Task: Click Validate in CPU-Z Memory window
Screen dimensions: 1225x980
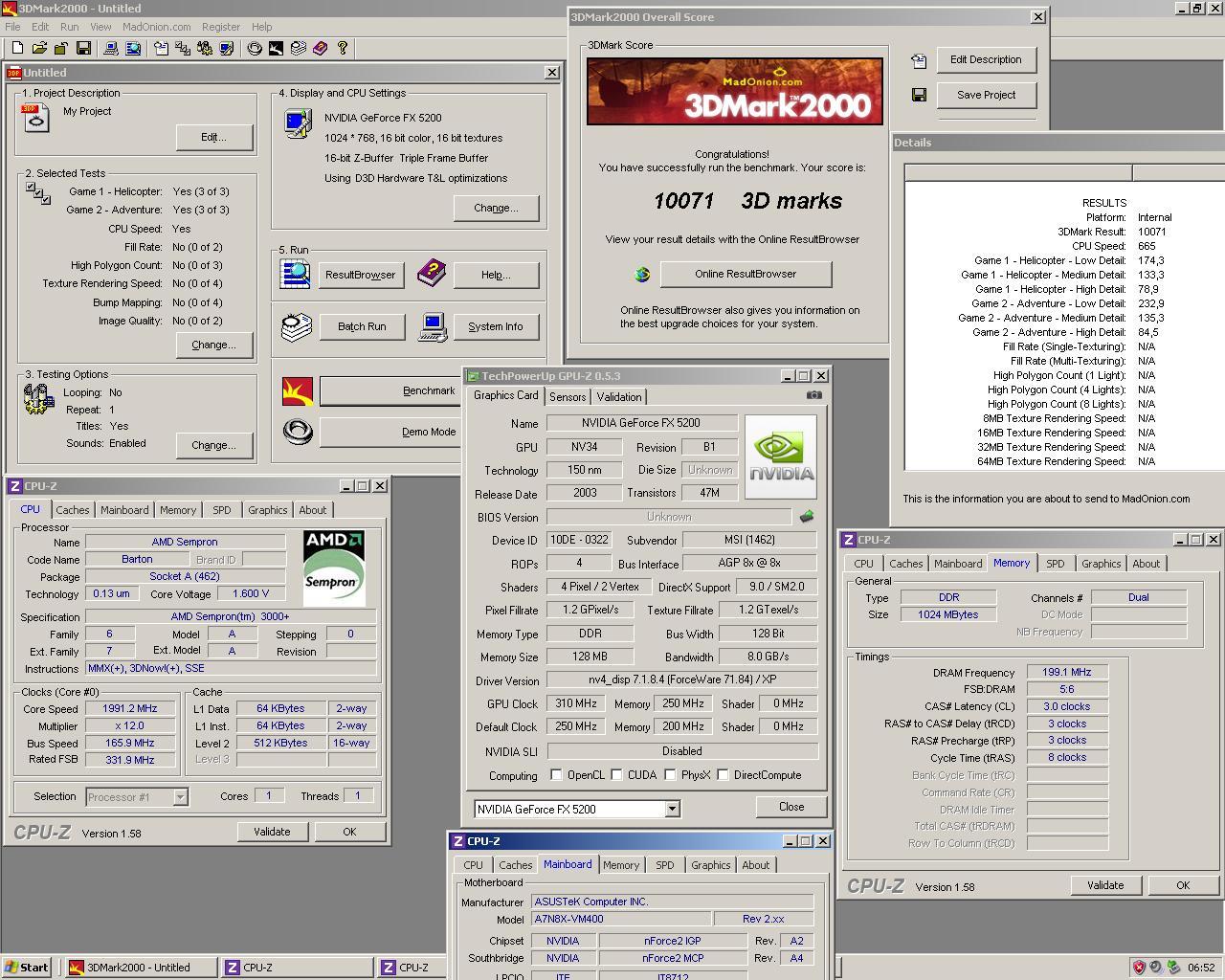Action: point(1105,885)
